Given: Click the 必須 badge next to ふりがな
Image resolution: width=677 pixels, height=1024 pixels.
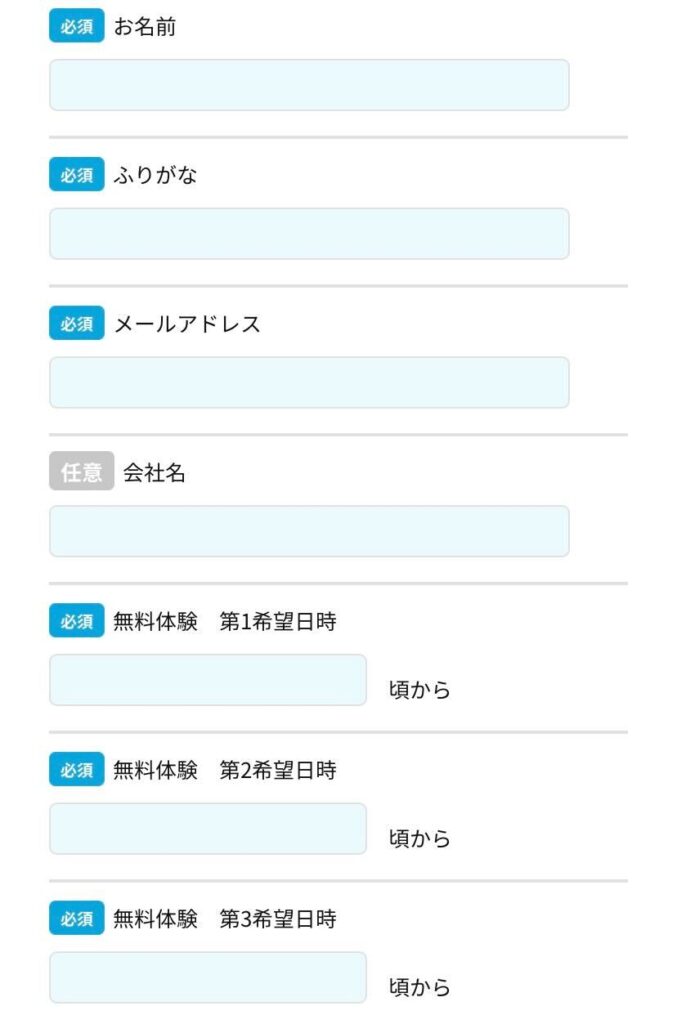Looking at the screenshot, I should coord(76,175).
